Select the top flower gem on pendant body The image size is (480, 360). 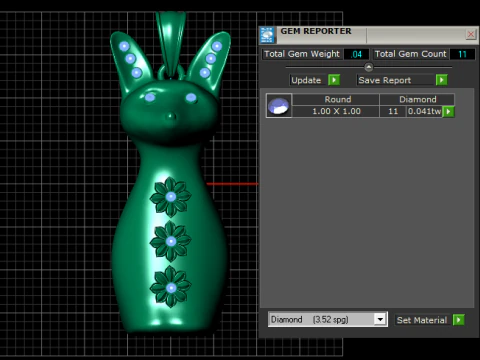click(171, 197)
